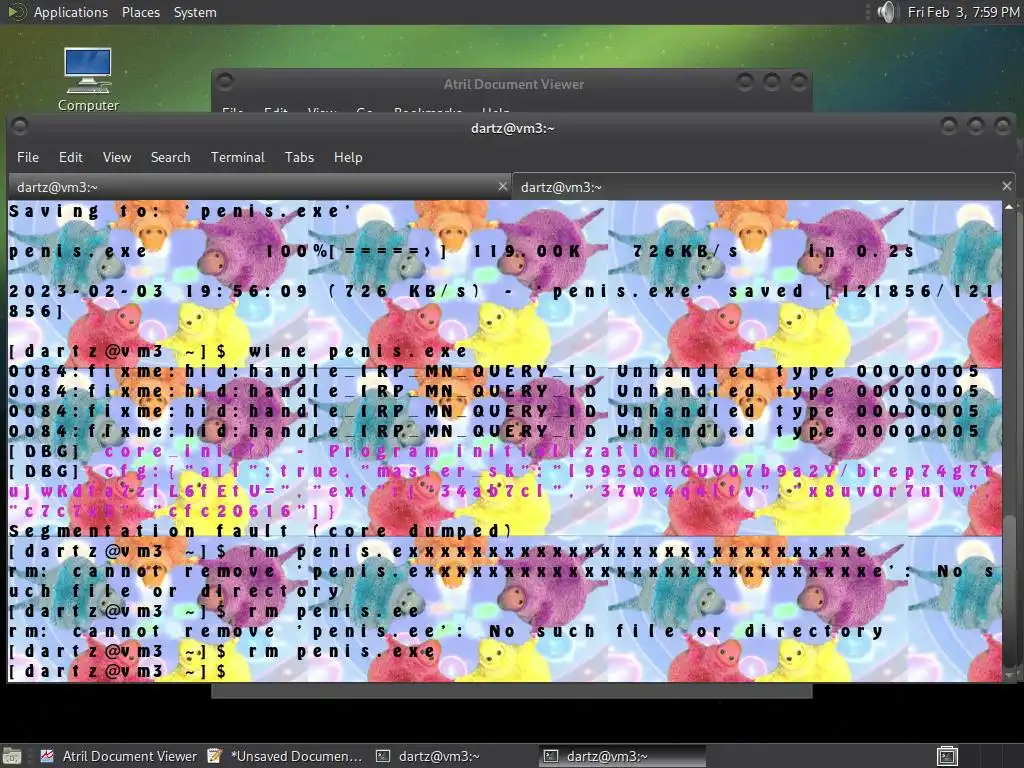
Task: Open the Terminal menu in menu bar
Action: [x=238, y=157]
